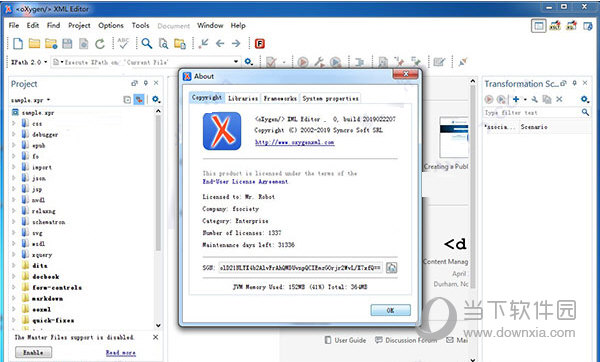Click copy SGN icon next to field
This screenshot has width=600, height=362.
[391, 267]
